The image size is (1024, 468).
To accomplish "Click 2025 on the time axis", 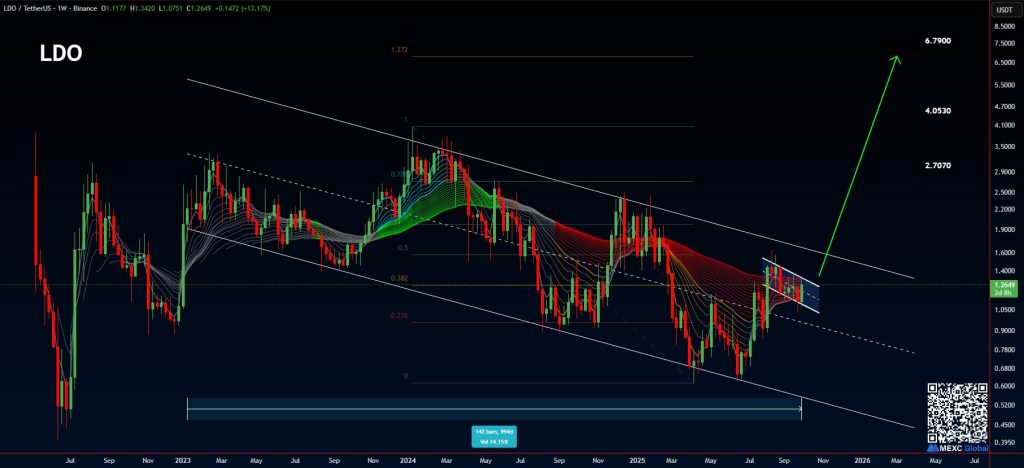I will pos(638,462).
